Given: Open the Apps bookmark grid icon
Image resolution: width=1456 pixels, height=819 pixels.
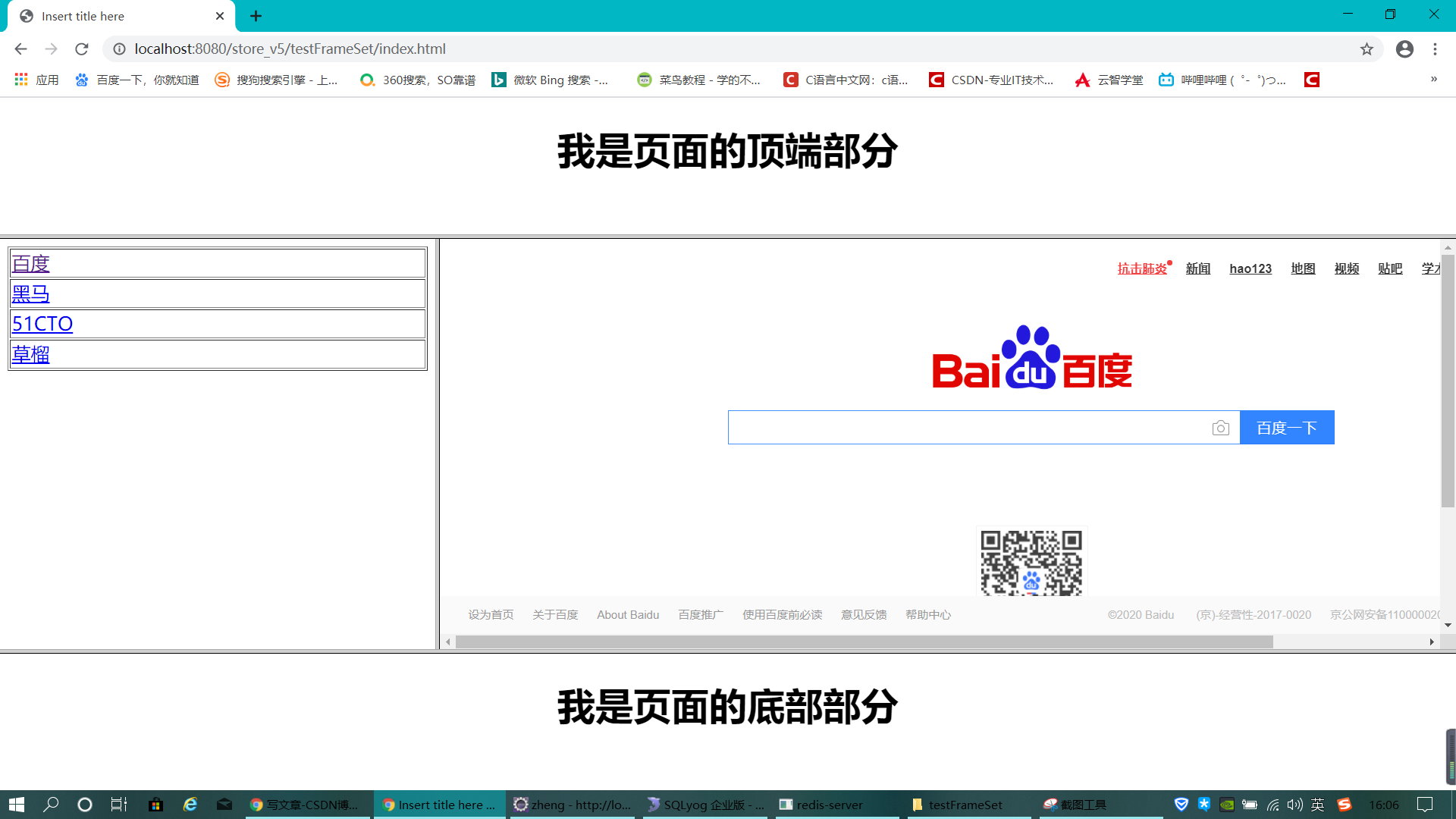Looking at the screenshot, I should (x=21, y=80).
